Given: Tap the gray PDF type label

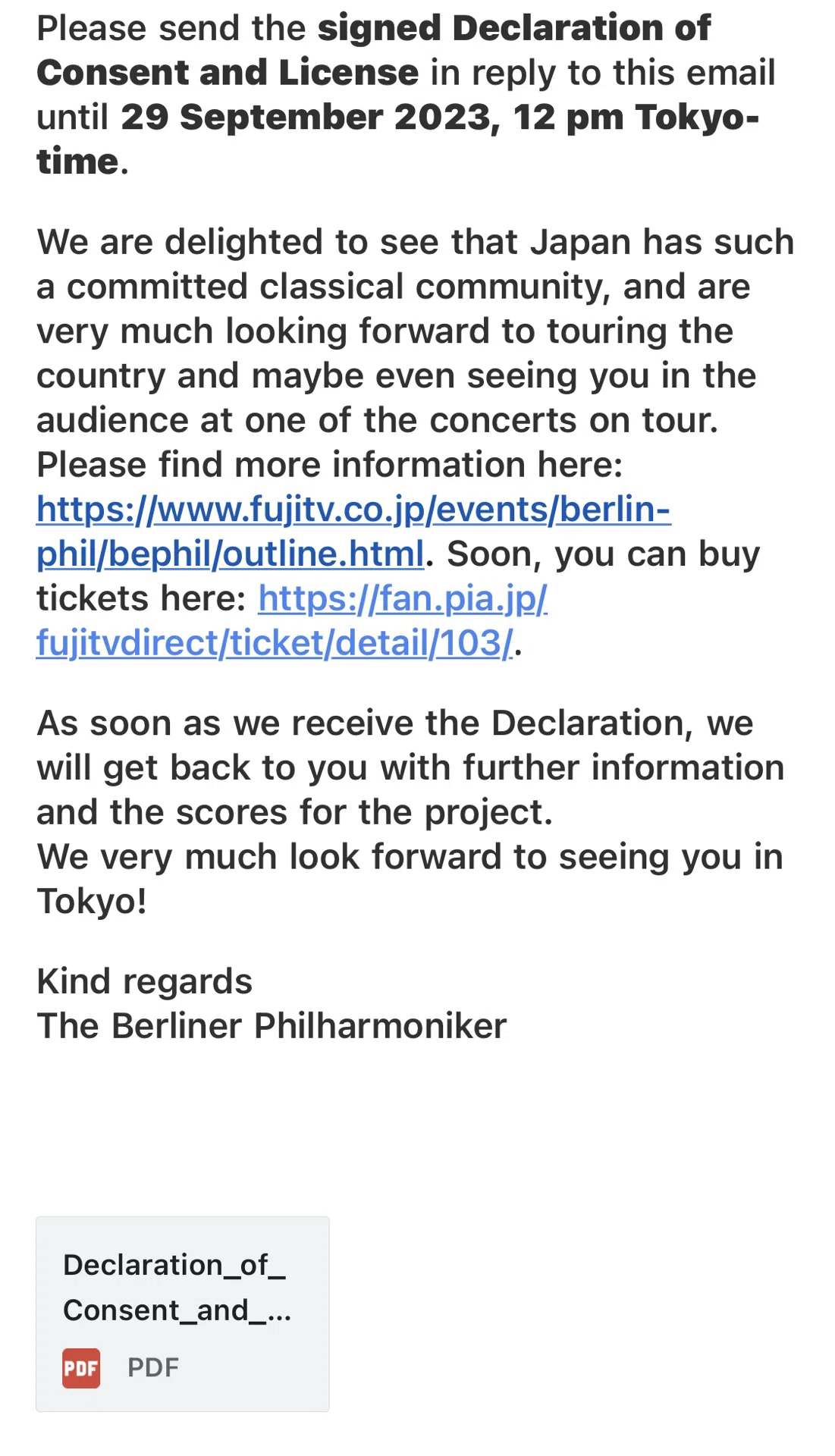Looking at the screenshot, I should click(153, 1367).
